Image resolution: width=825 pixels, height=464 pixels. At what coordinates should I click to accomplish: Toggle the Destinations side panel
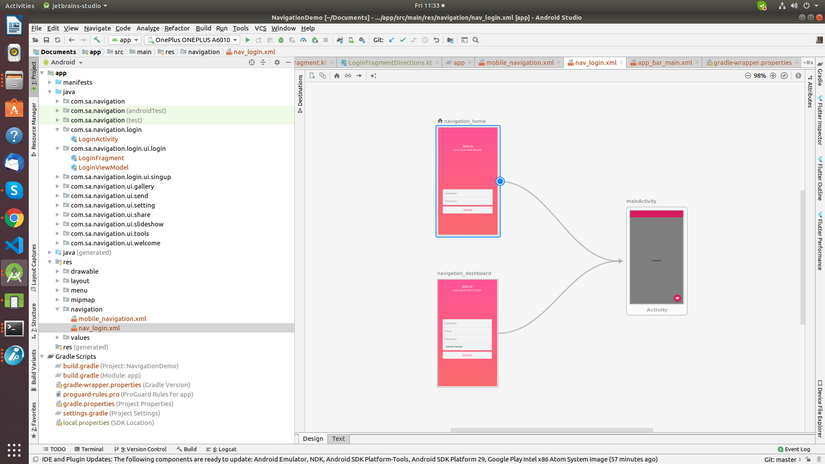[301, 91]
